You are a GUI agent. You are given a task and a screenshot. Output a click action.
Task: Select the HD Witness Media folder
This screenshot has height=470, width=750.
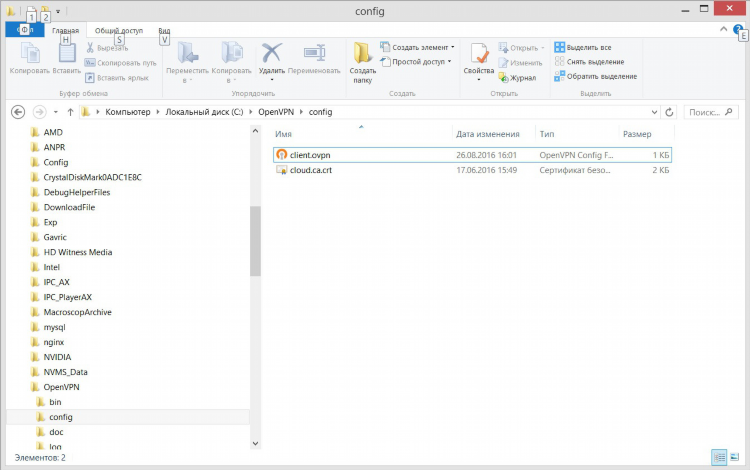(x=77, y=252)
